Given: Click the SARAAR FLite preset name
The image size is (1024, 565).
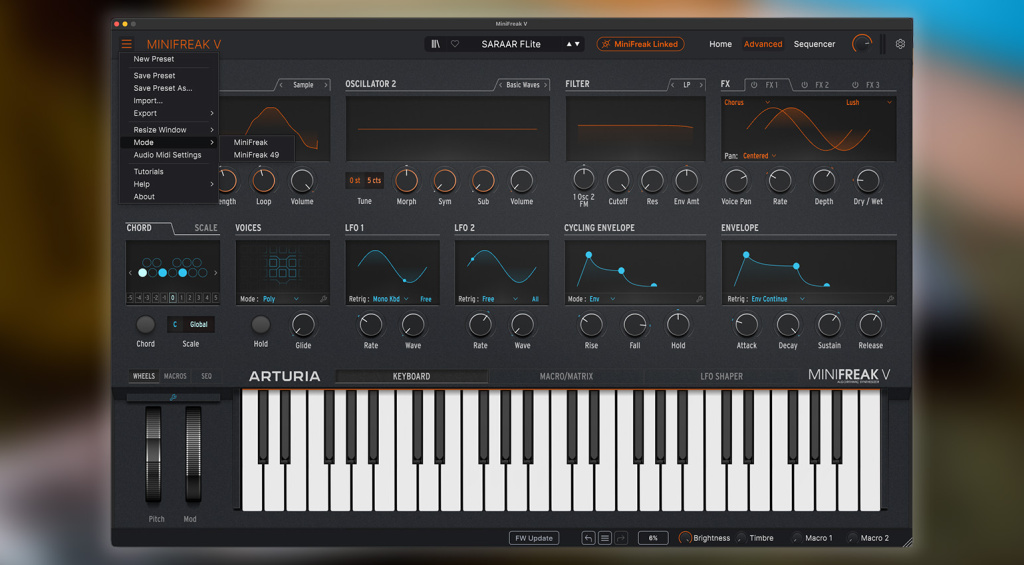Looking at the screenshot, I should (511, 44).
